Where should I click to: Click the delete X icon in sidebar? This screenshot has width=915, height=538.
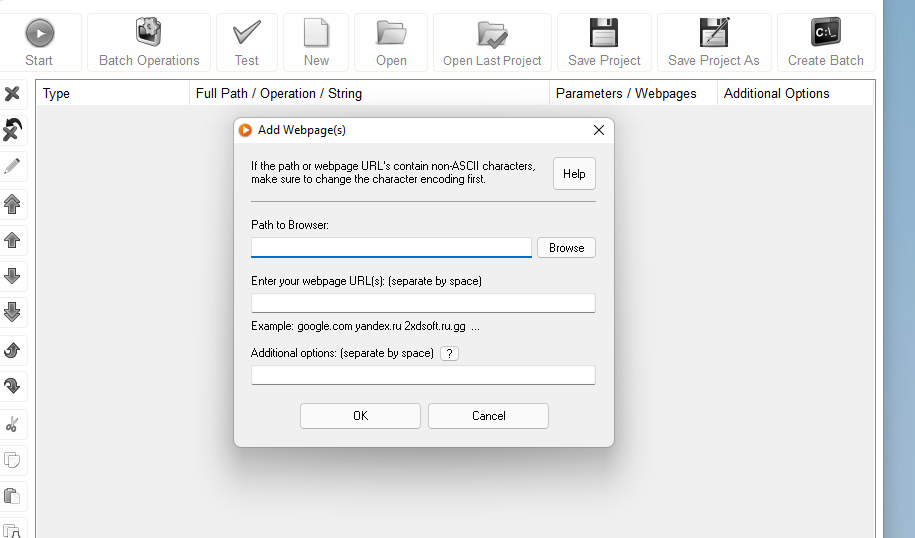click(x=13, y=93)
